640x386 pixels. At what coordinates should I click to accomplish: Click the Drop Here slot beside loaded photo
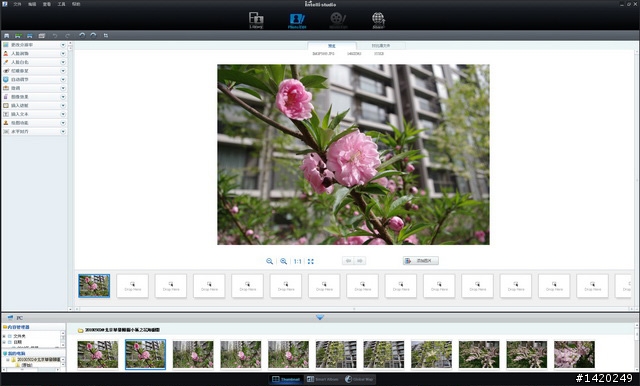[x=132, y=286]
